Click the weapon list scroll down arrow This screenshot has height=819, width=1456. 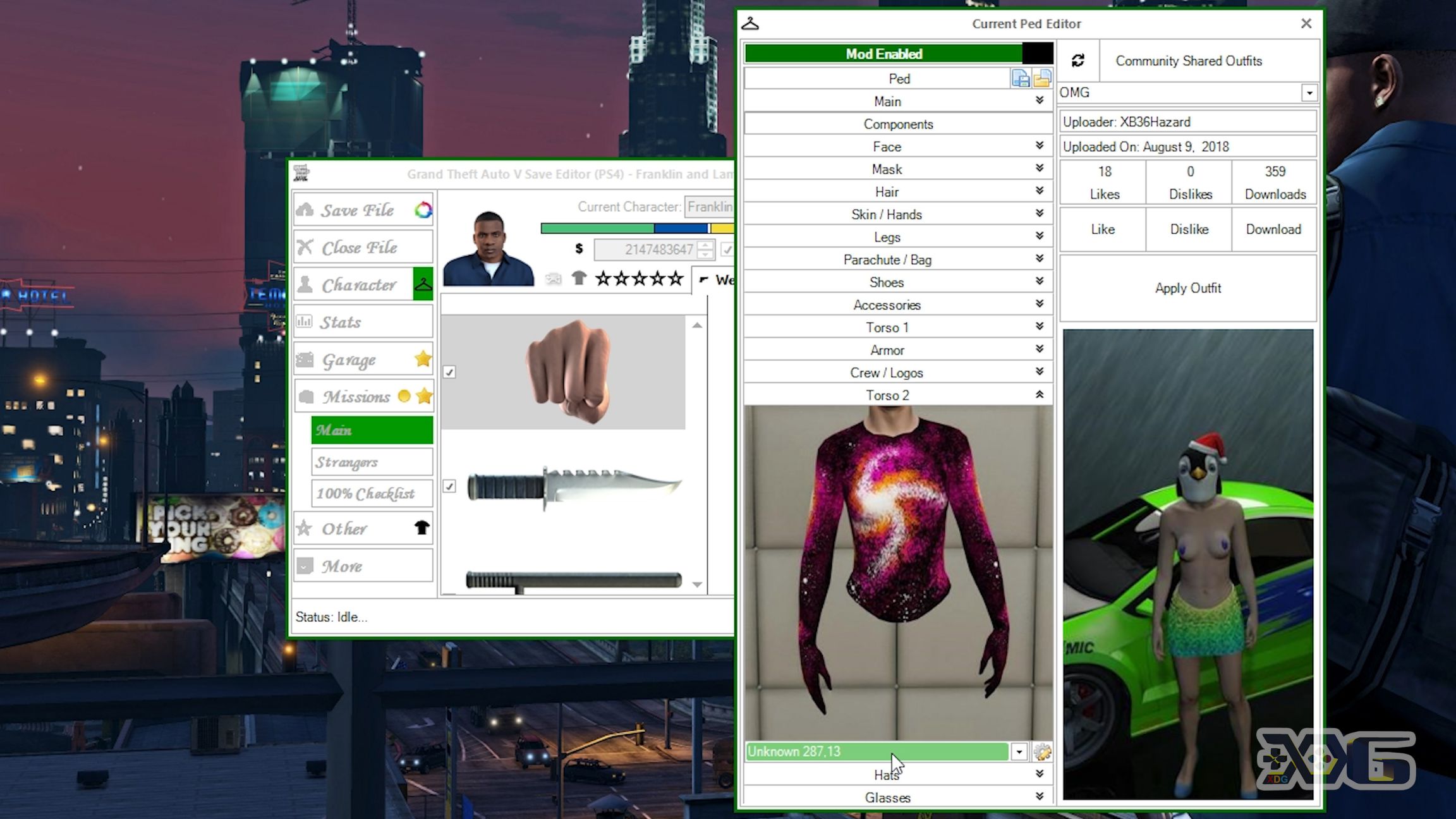coord(697,585)
